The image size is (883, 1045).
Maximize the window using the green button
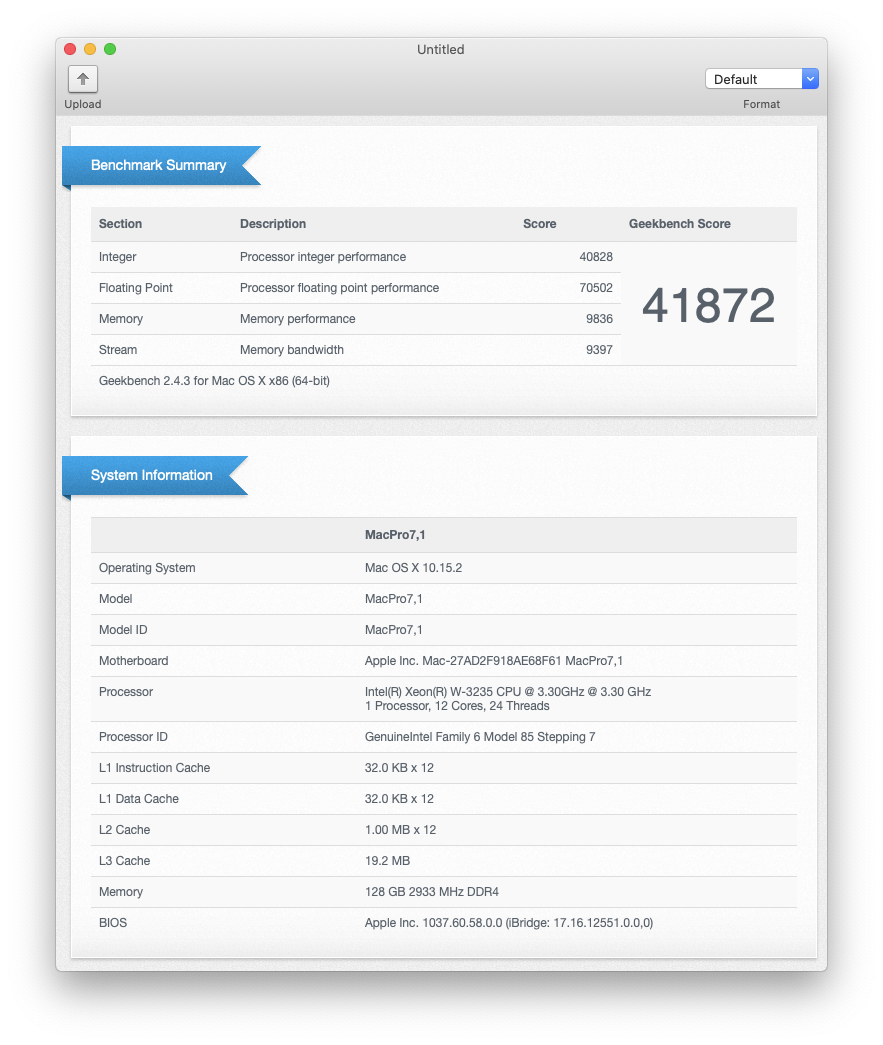coord(110,49)
